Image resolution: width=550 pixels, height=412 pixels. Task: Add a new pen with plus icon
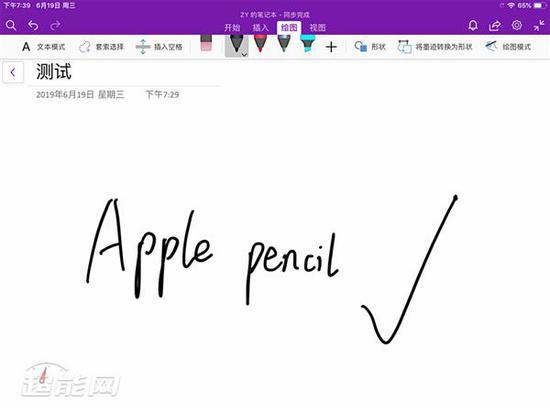tap(331, 47)
